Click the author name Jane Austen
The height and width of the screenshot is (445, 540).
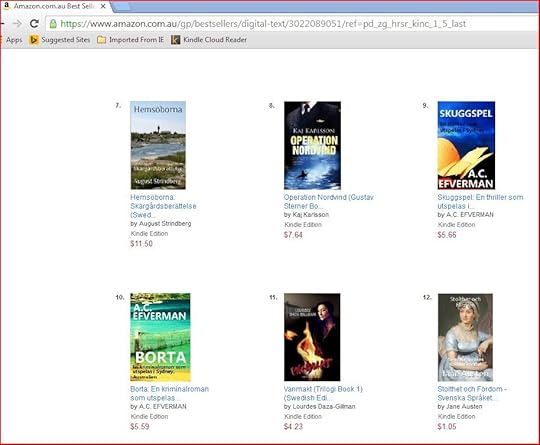[464, 406]
